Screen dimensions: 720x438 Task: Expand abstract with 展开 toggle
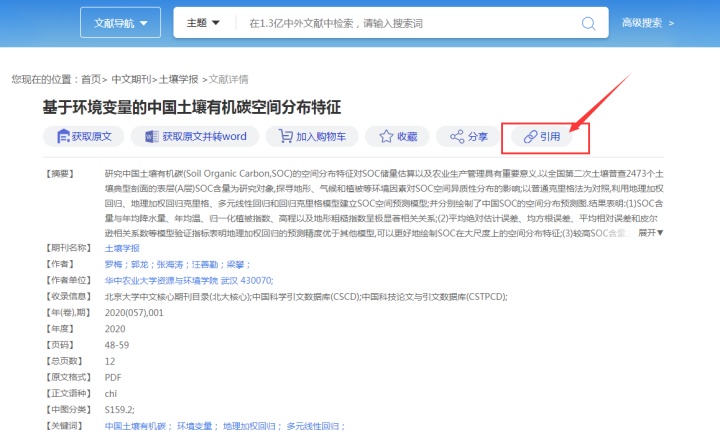click(651, 233)
